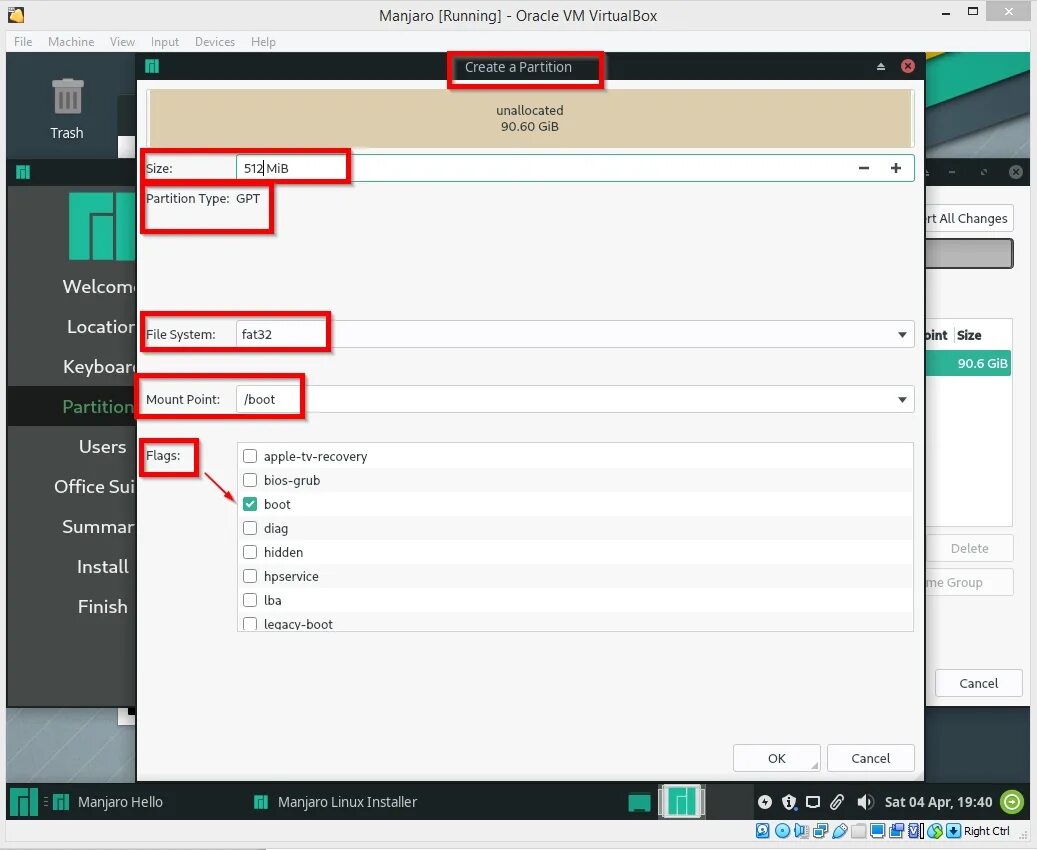
Task: Click the Sat 04 Apr clock
Action: click(x=938, y=802)
